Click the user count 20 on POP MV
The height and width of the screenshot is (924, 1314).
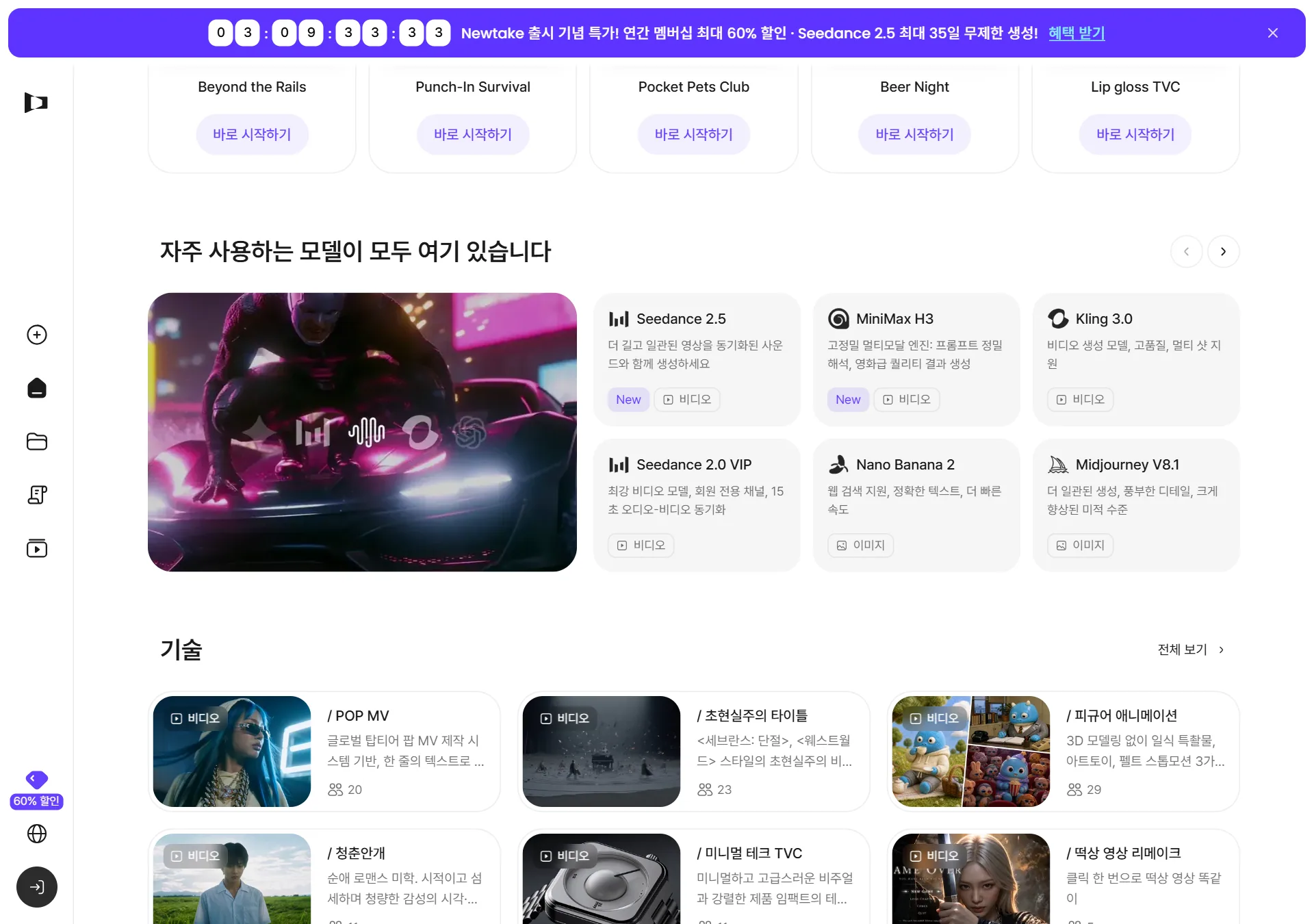pos(345,790)
